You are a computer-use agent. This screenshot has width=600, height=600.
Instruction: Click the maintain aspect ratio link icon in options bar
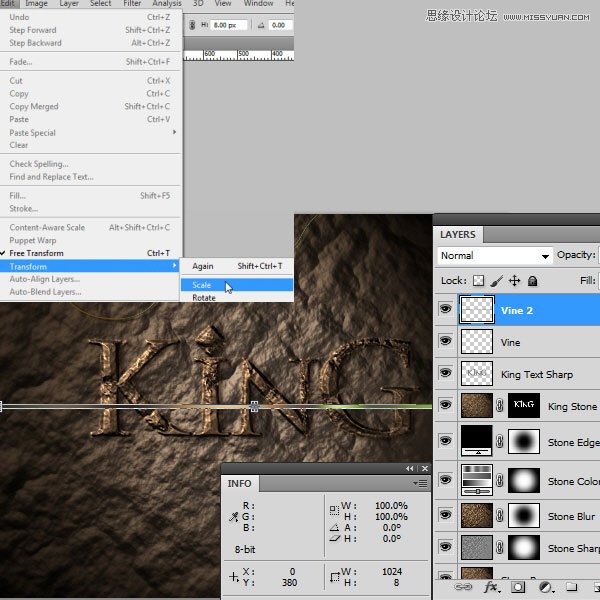coord(192,25)
